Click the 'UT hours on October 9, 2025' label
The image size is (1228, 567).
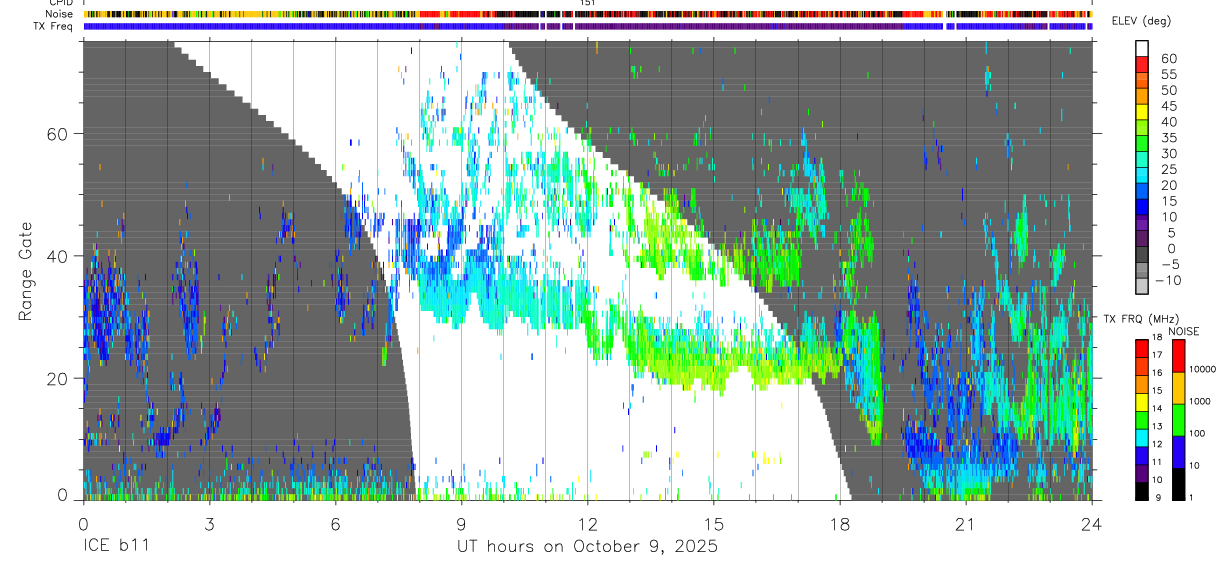[x=587, y=547]
